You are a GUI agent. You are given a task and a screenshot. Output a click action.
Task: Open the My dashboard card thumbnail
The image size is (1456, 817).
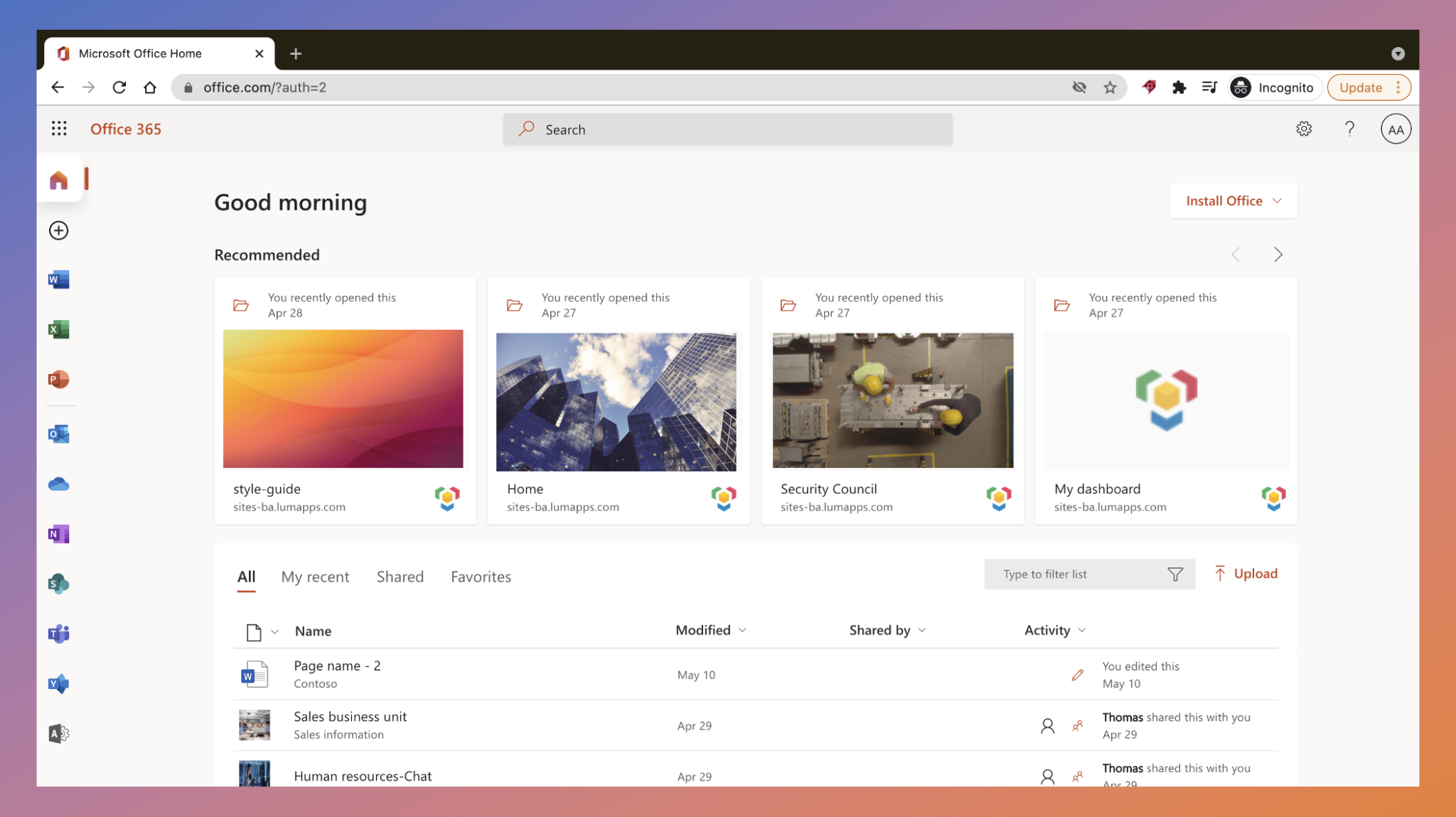(x=1166, y=400)
